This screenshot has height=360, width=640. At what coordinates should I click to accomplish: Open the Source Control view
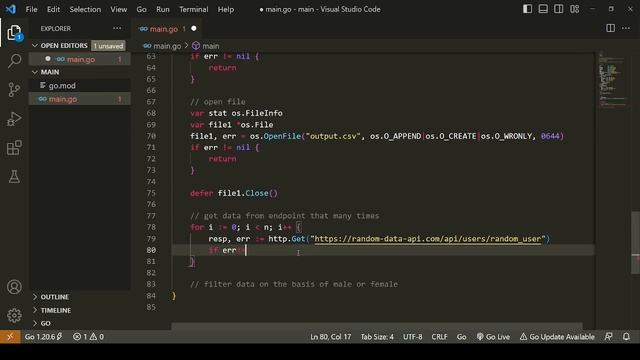(14, 89)
